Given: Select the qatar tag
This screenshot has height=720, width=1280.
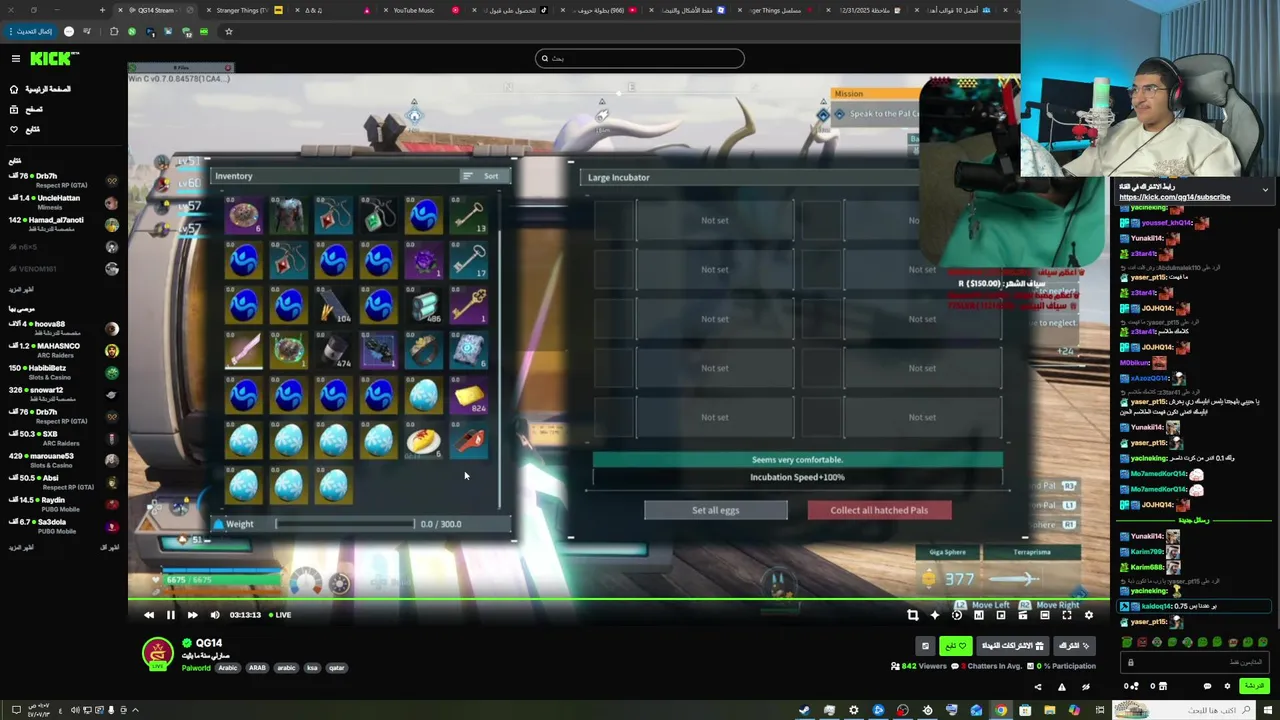Looking at the screenshot, I should (x=336, y=668).
